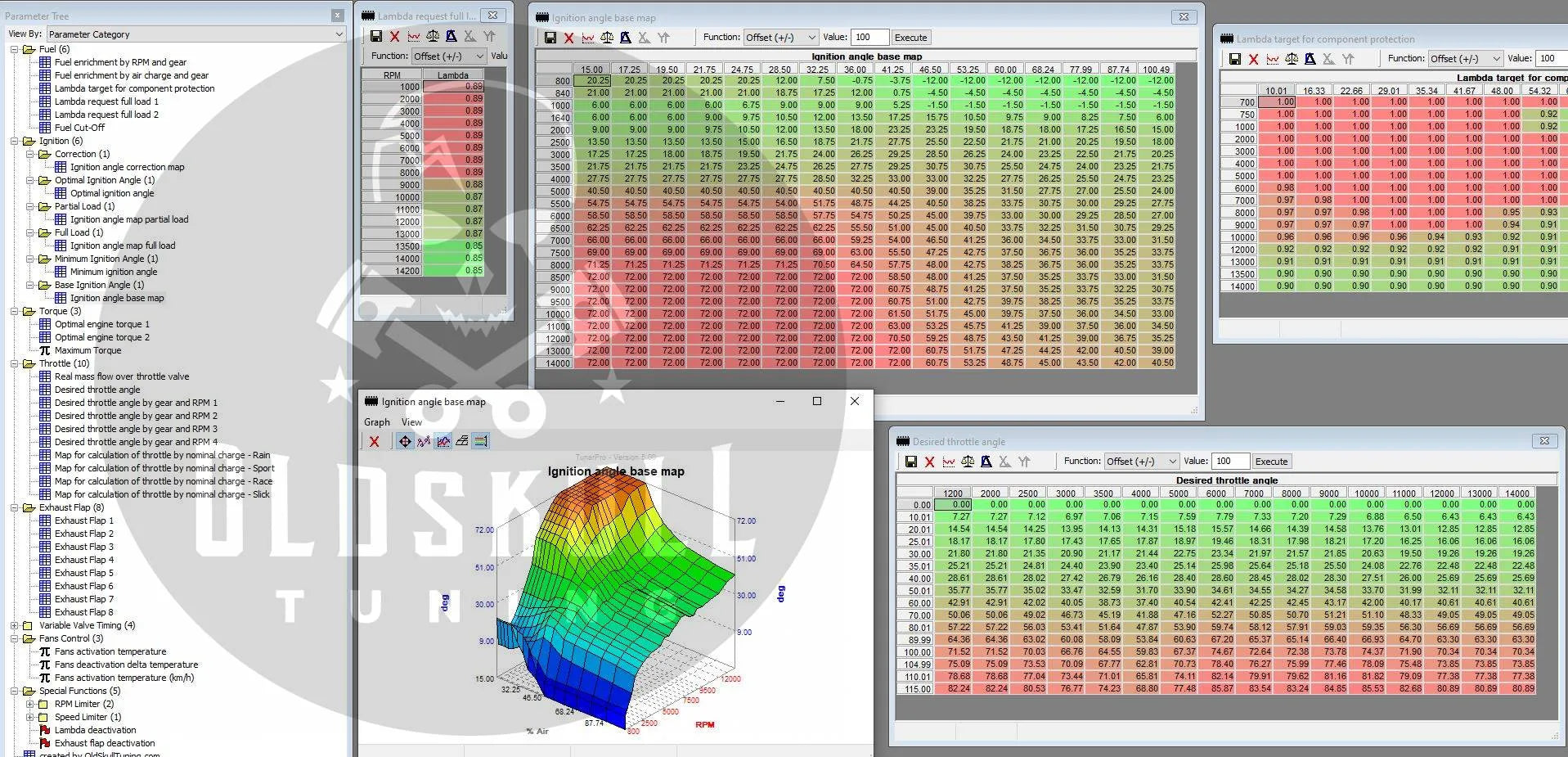Click the blue flask icon in Lambda request window toolbar

click(451, 36)
